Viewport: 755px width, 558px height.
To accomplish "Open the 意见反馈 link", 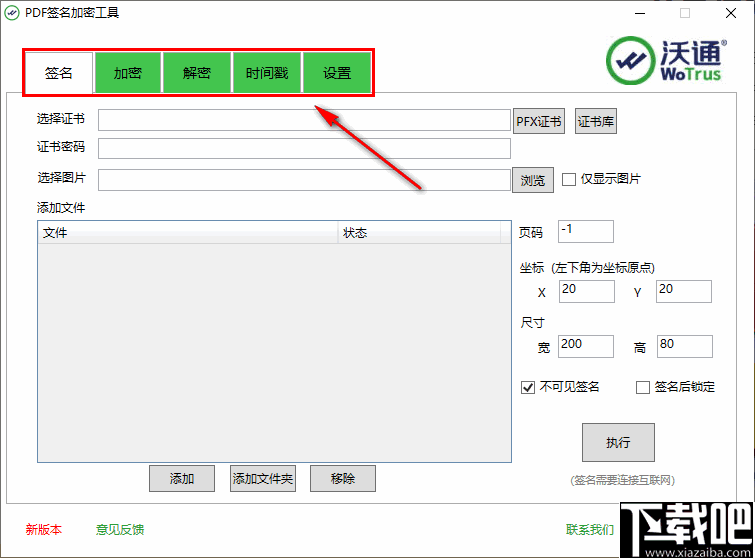I will (120, 530).
